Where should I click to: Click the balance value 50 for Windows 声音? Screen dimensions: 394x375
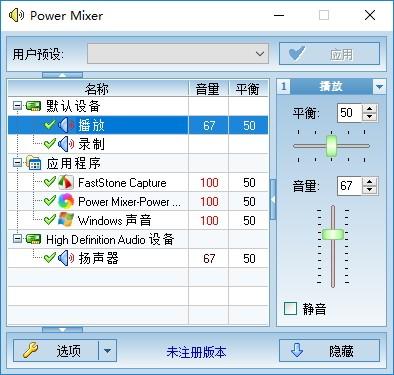coord(249,221)
